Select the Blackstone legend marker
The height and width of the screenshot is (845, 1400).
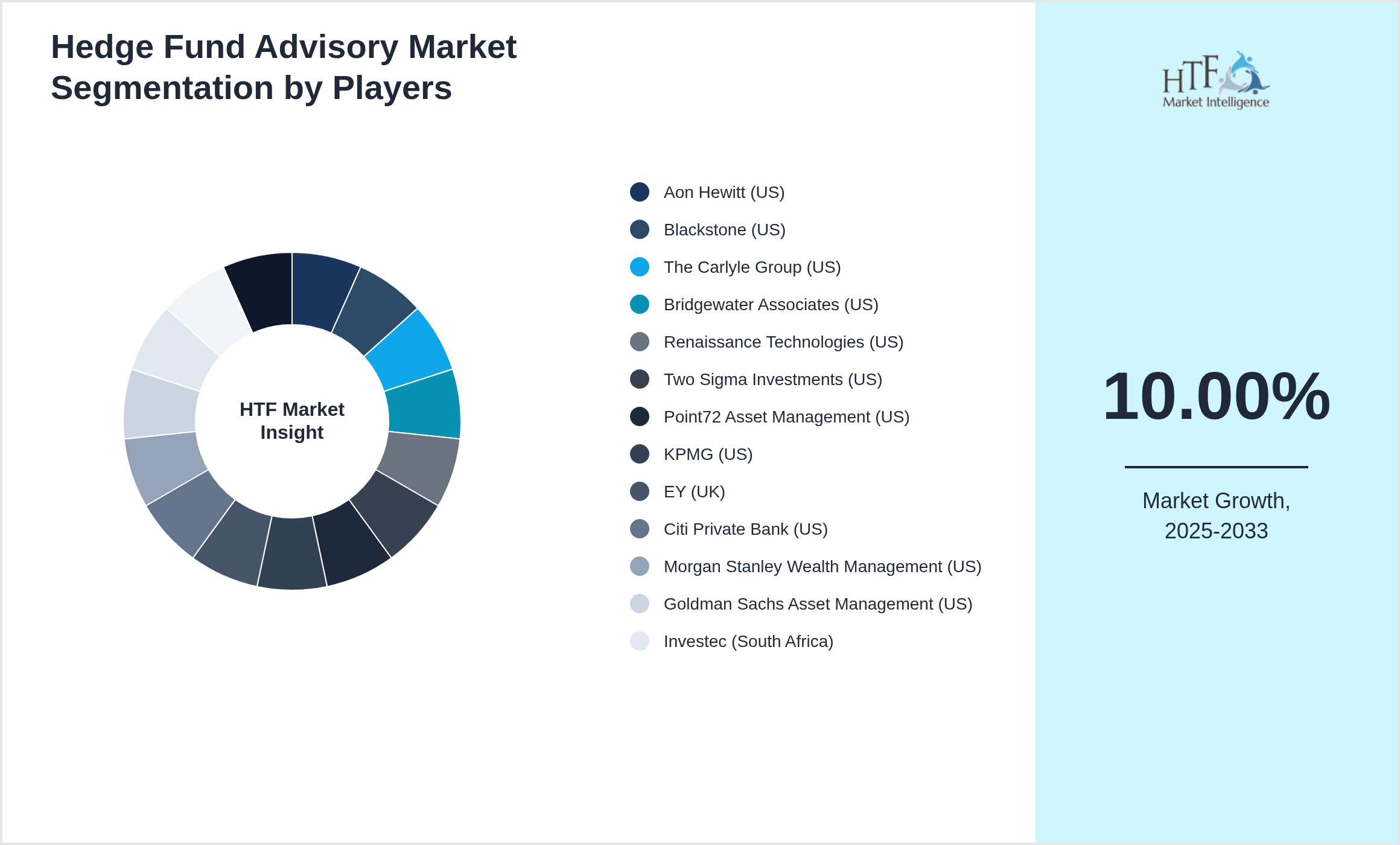[640, 230]
